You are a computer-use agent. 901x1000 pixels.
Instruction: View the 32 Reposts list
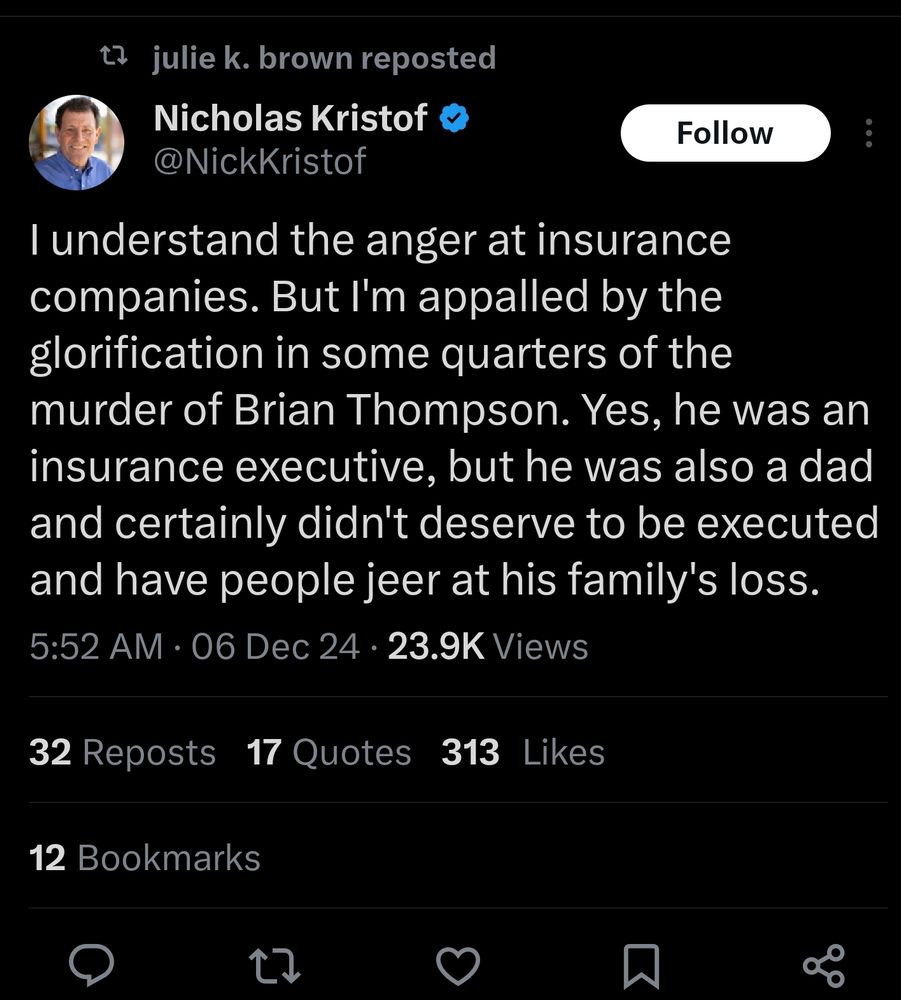pyautogui.click(x=122, y=752)
